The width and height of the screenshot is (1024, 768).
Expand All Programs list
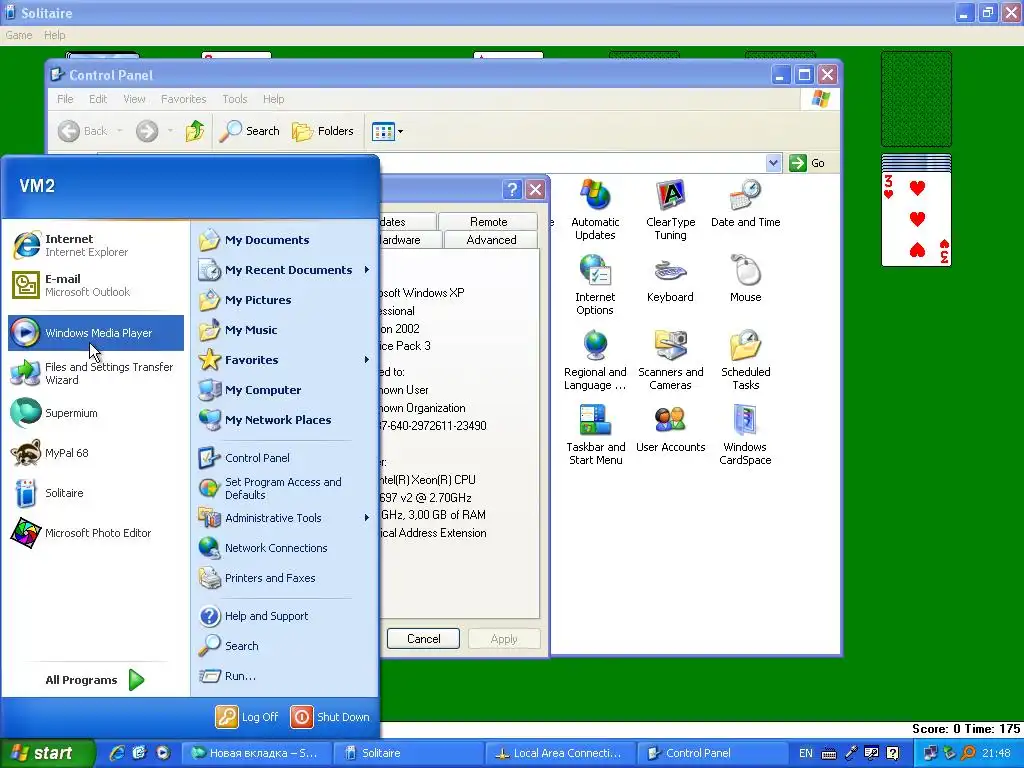tap(95, 680)
